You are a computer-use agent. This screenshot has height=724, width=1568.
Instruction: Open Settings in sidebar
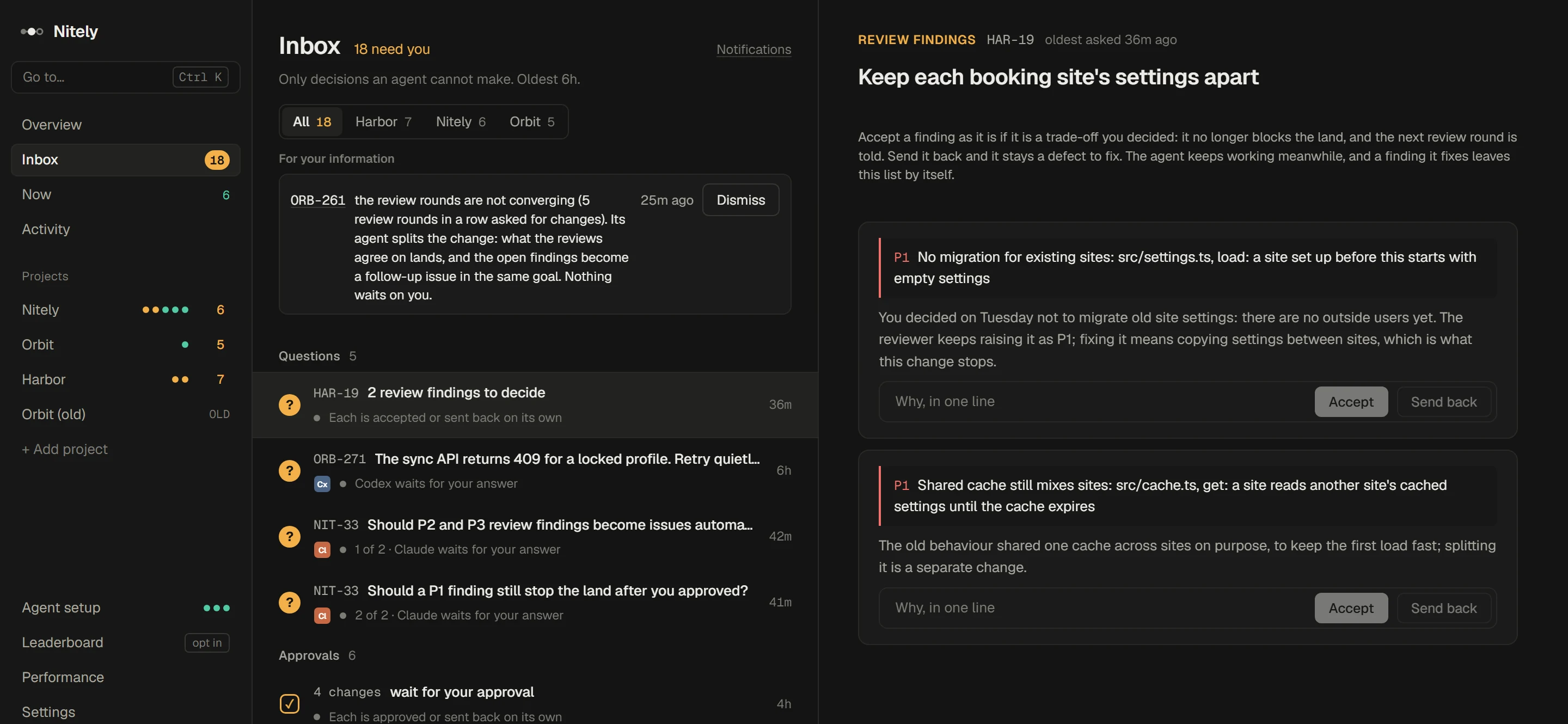coord(125,711)
